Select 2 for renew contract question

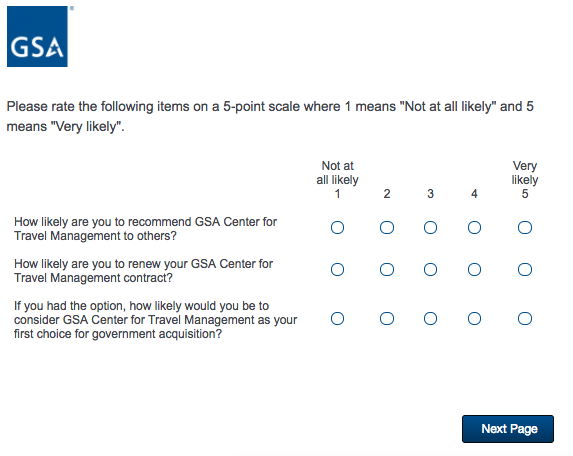(x=387, y=270)
